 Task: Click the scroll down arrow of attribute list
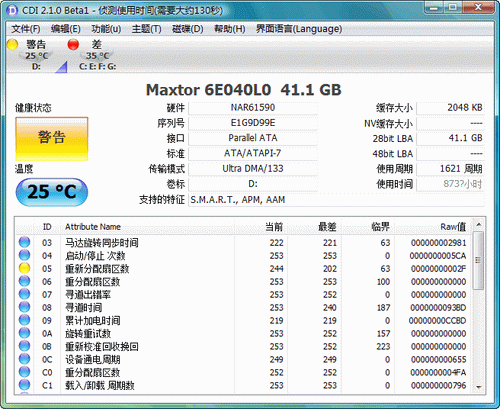click(x=479, y=387)
